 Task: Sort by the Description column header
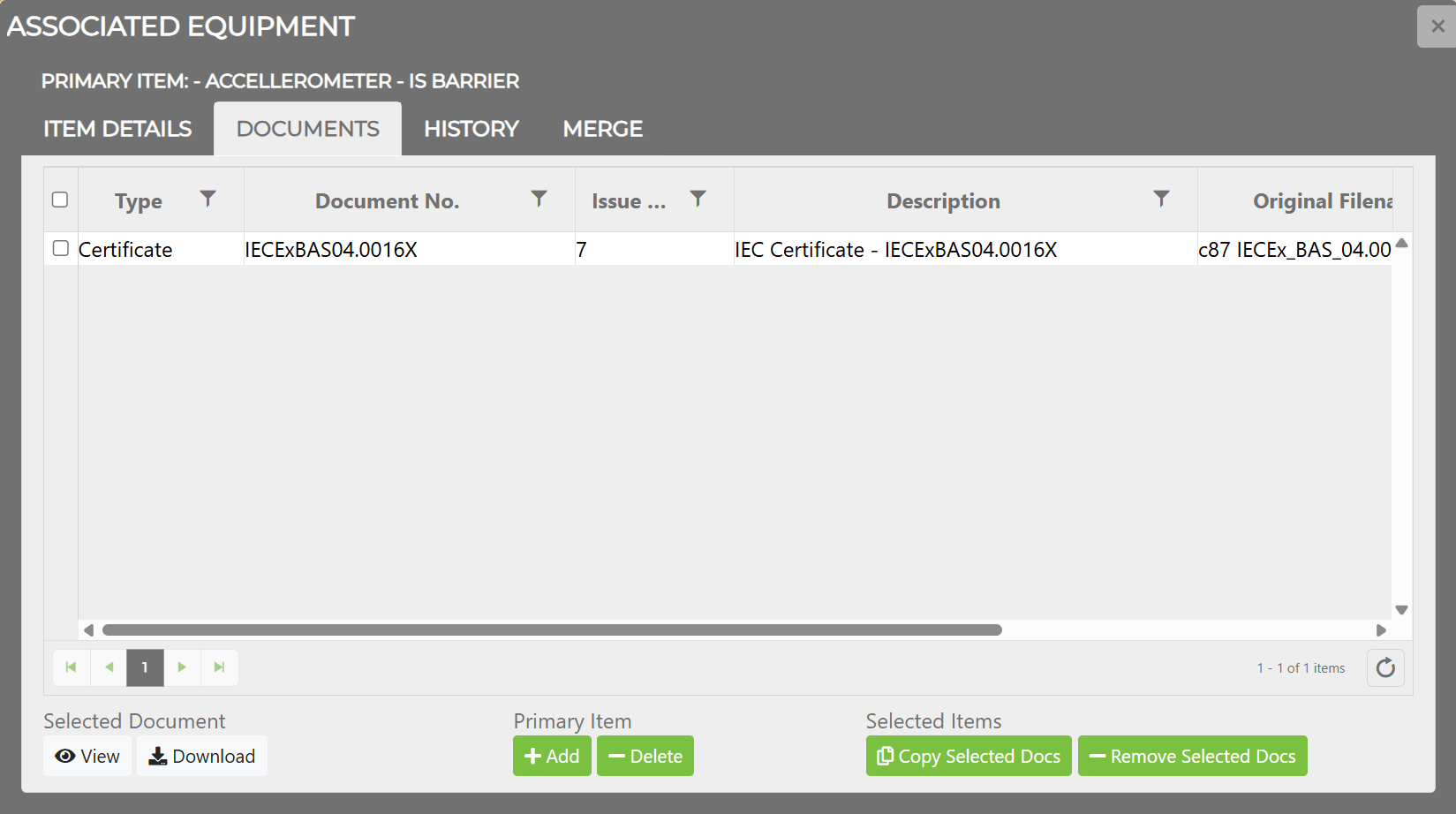943,201
